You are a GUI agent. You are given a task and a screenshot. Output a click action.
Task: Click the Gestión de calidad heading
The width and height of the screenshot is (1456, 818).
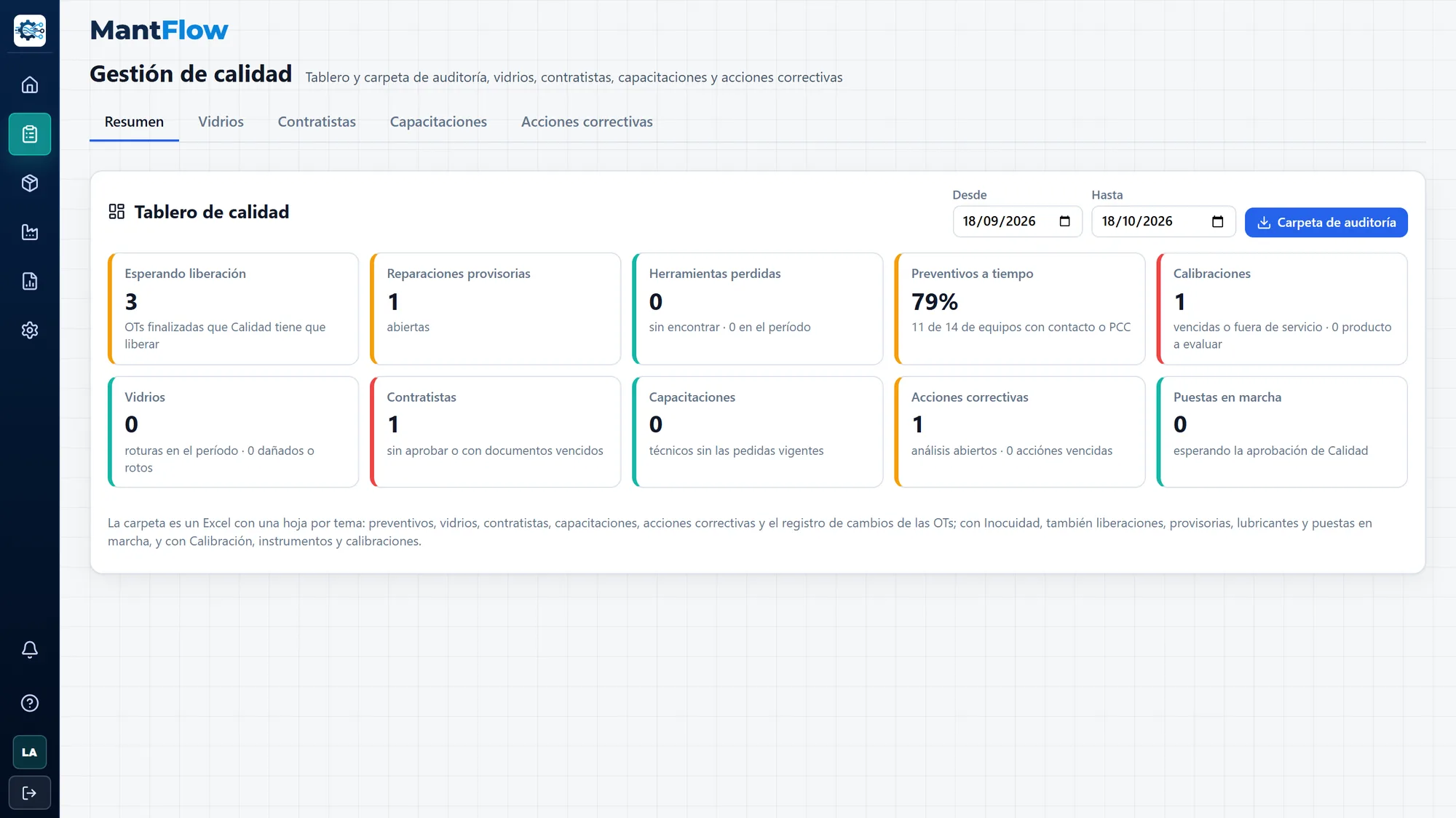click(191, 74)
